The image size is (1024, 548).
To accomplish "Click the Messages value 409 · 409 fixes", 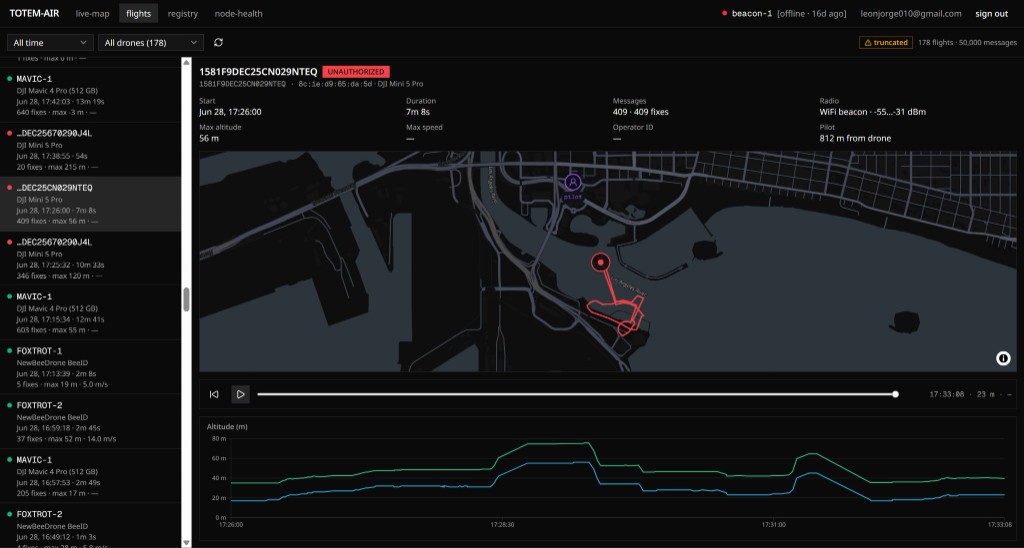I will click(x=640, y=112).
